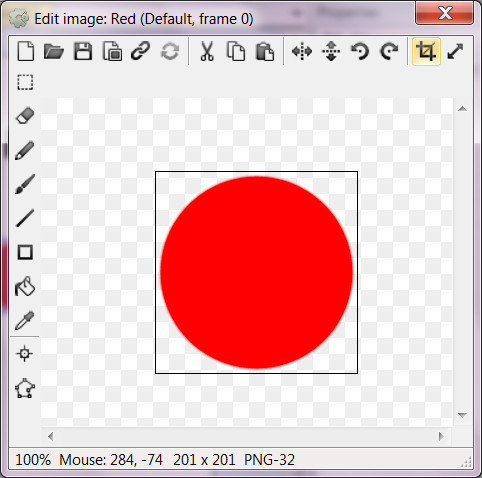The image size is (482, 478).
Task: Use the Color picker eyedropper tool
Action: (x=25, y=320)
